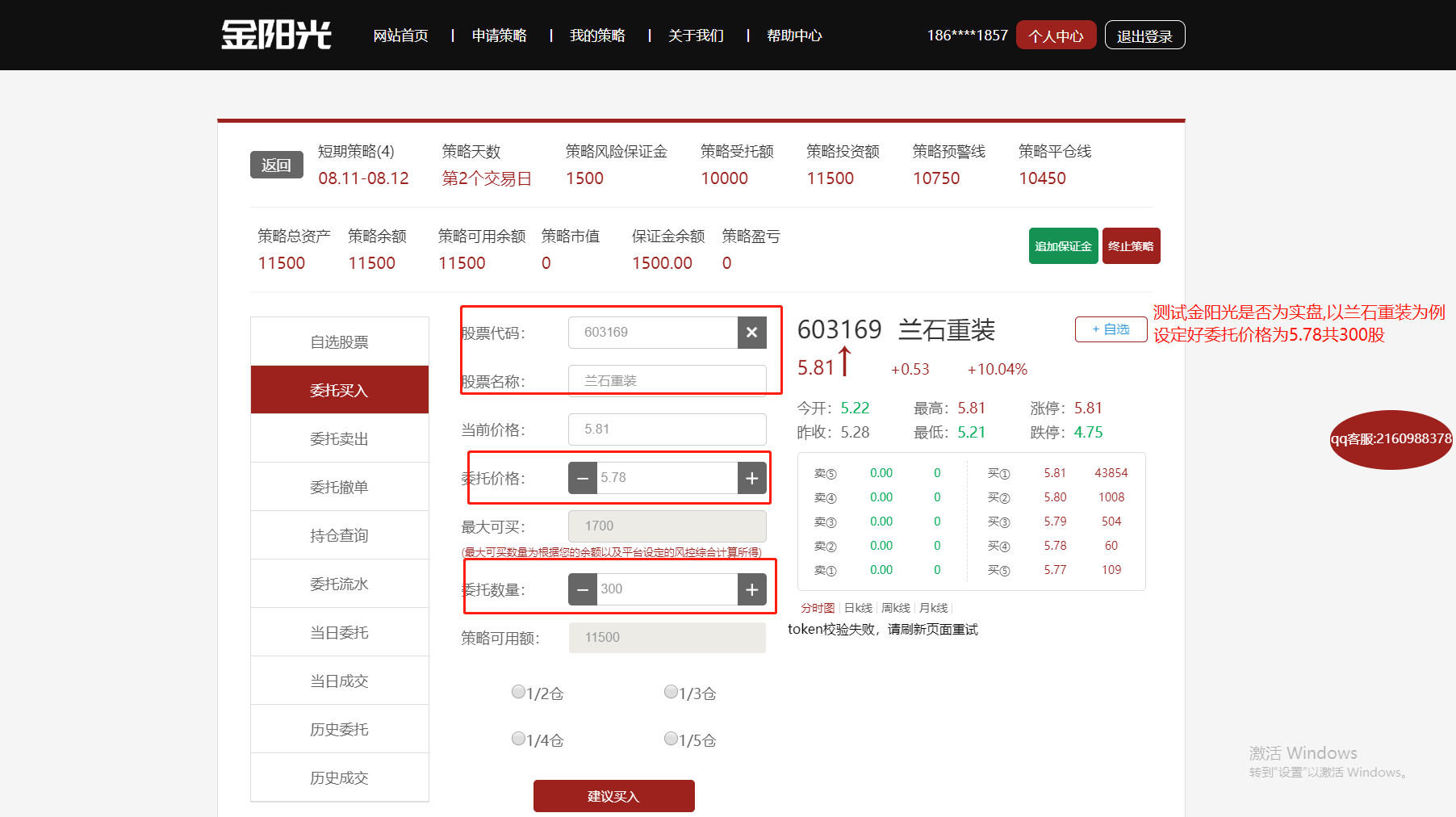1456x817 pixels.
Task: Open the qq客服 support bubble
Action: click(1391, 439)
